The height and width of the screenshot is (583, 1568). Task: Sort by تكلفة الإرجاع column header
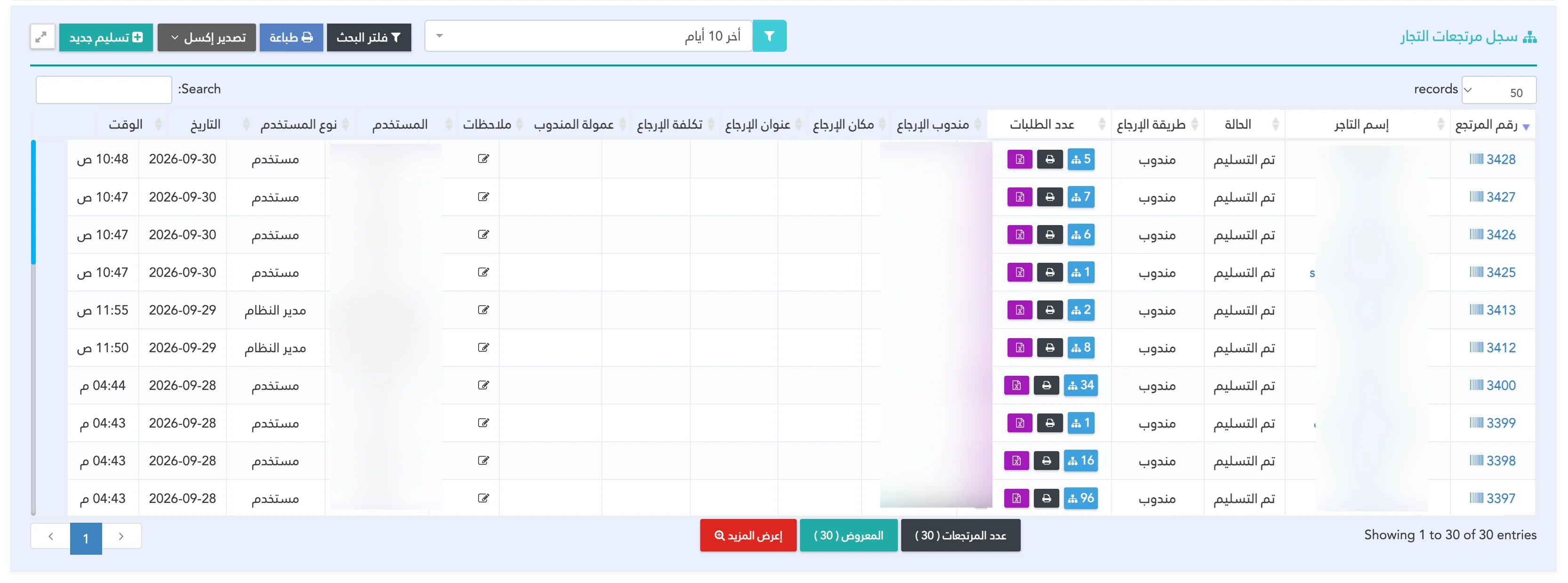[674, 125]
